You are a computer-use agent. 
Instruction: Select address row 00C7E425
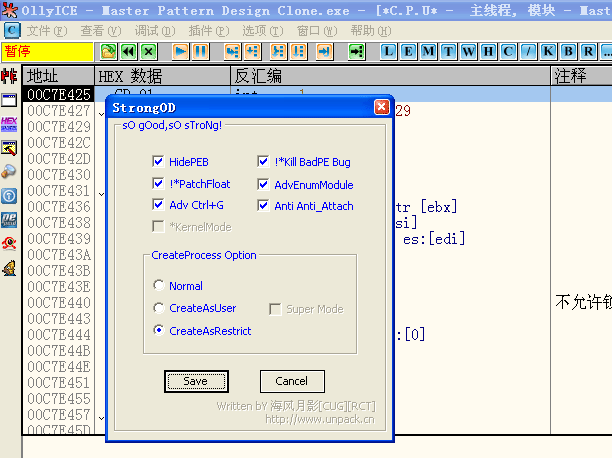pos(59,94)
